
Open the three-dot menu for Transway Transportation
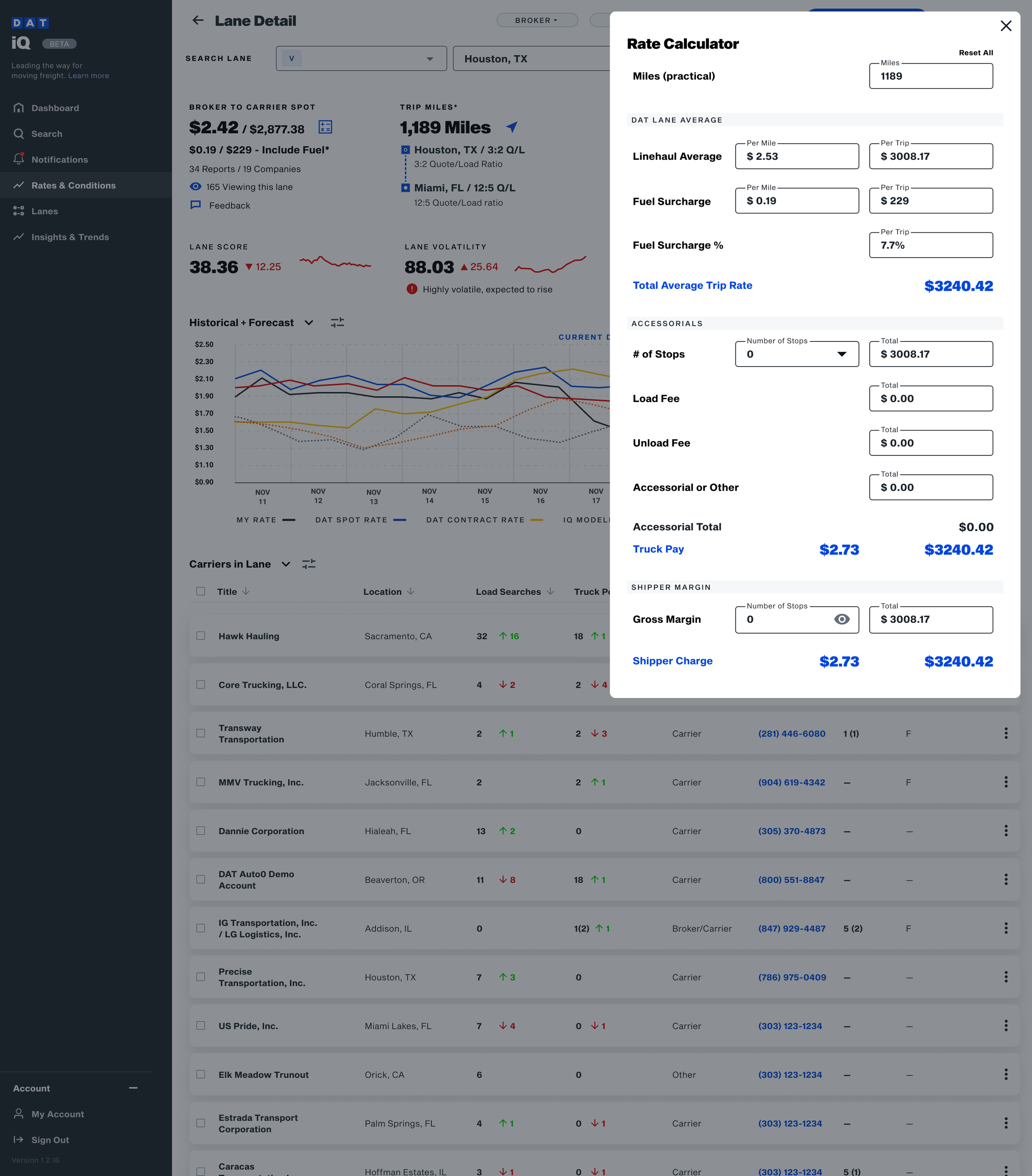pyautogui.click(x=1006, y=733)
